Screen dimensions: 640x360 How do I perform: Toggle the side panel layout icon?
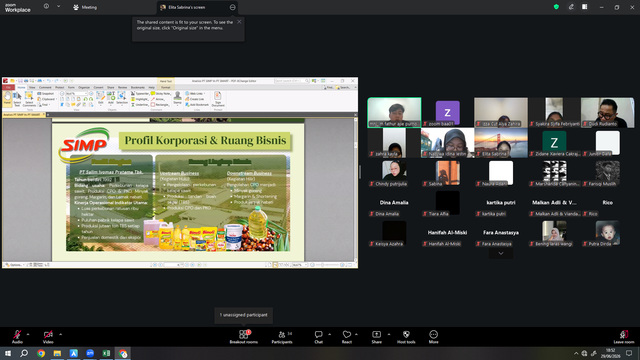[x=585, y=7]
